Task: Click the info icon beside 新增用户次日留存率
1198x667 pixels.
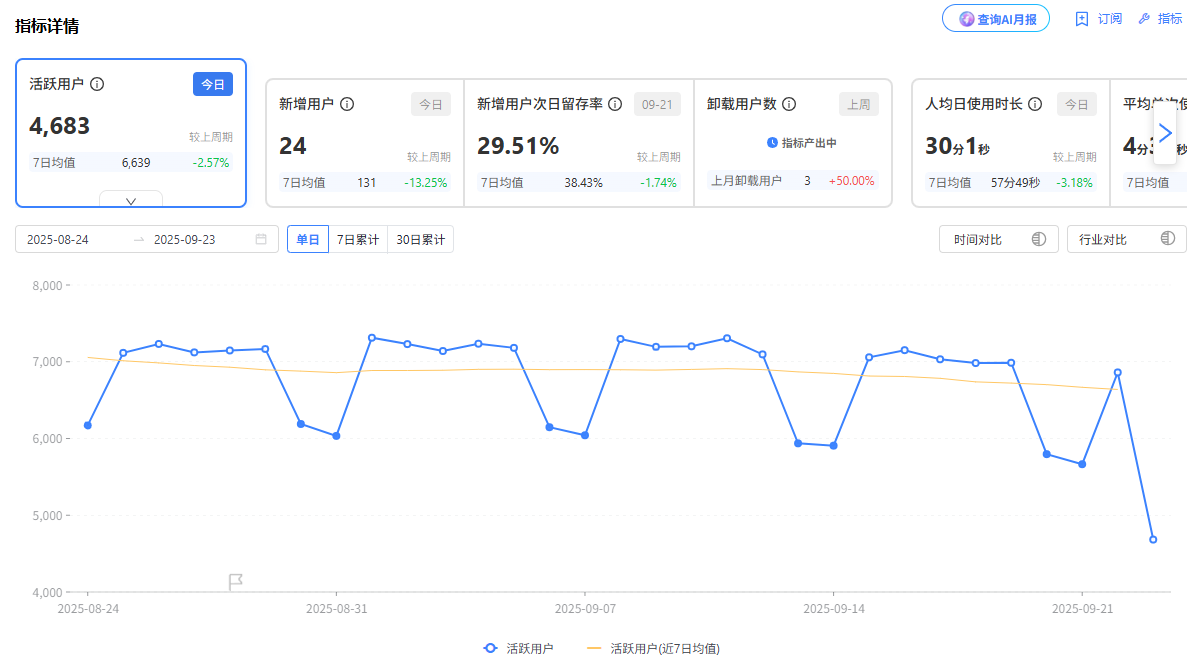Action: click(615, 104)
